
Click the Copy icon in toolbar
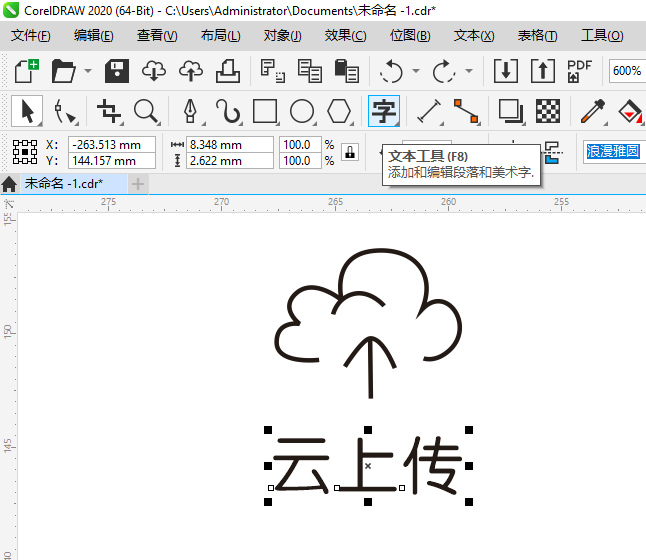pyautogui.click(x=310, y=71)
